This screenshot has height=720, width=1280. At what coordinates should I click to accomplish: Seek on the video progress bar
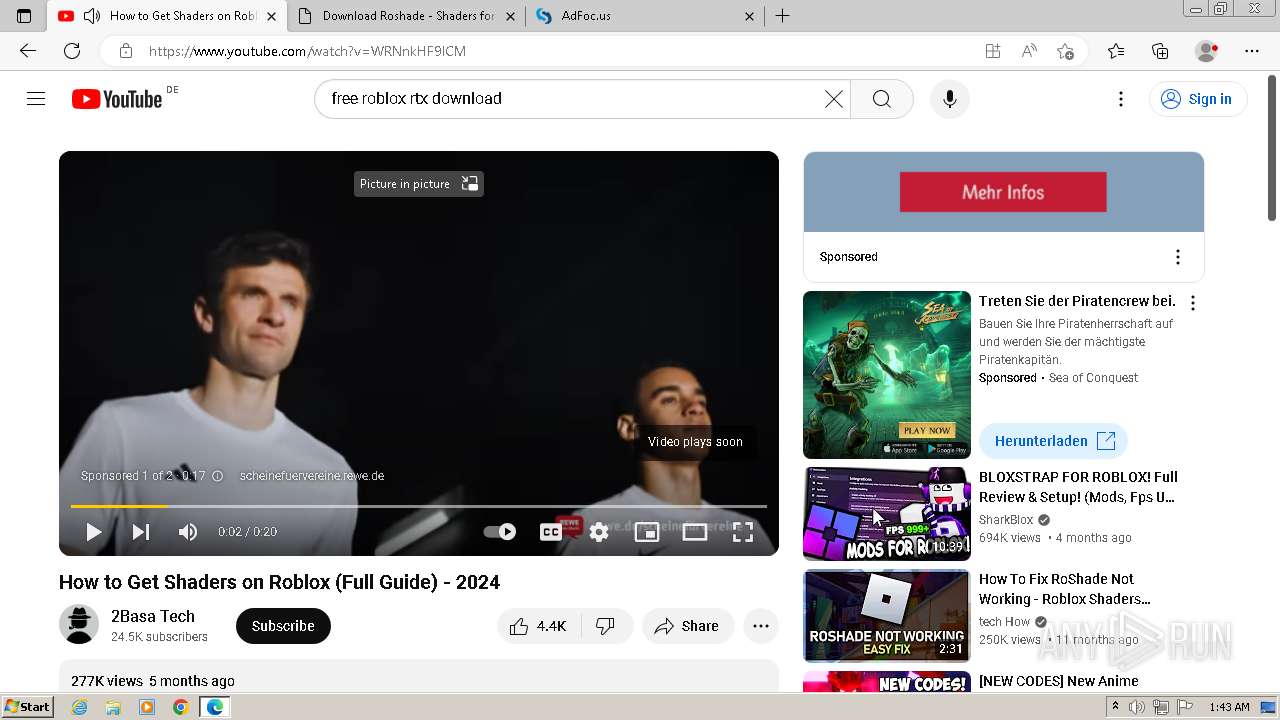point(419,506)
